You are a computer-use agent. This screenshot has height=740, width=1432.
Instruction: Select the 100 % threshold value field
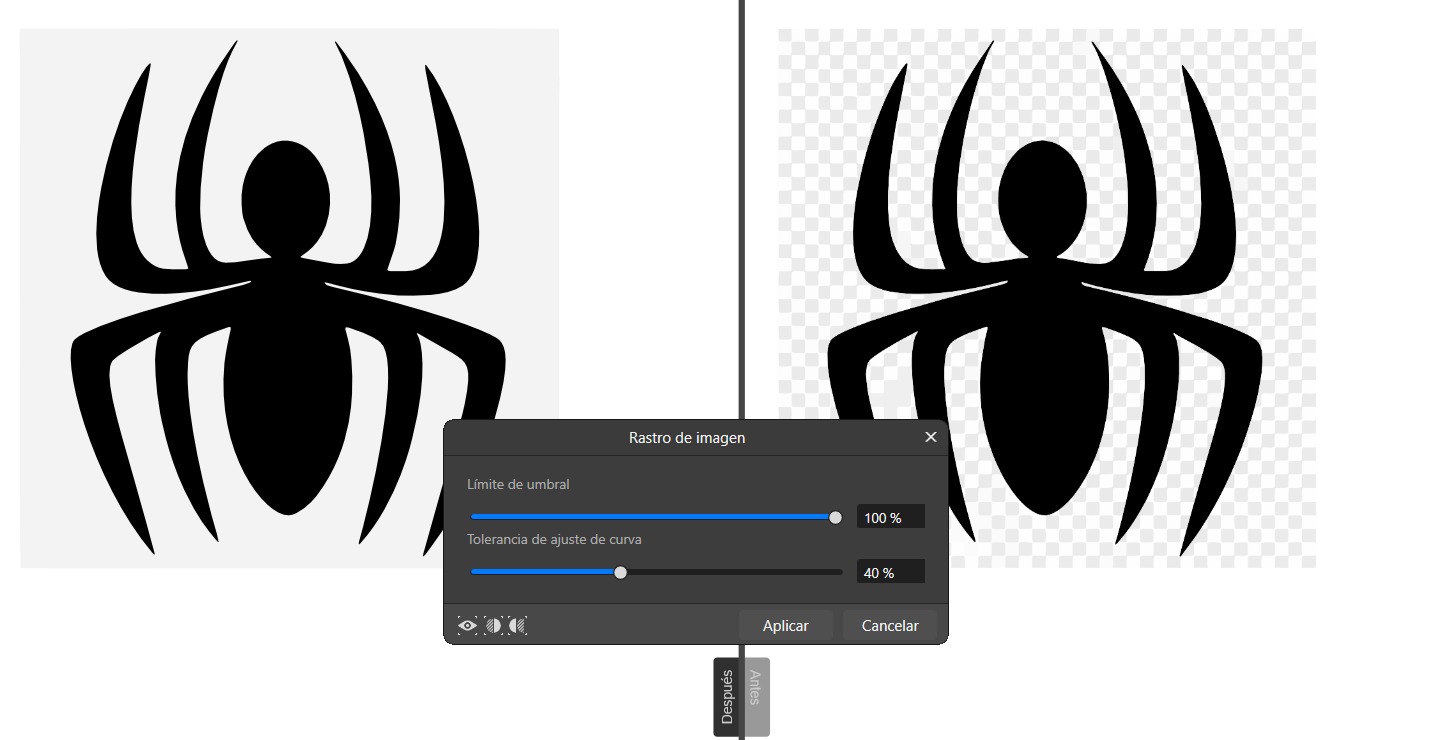click(890, 516)
